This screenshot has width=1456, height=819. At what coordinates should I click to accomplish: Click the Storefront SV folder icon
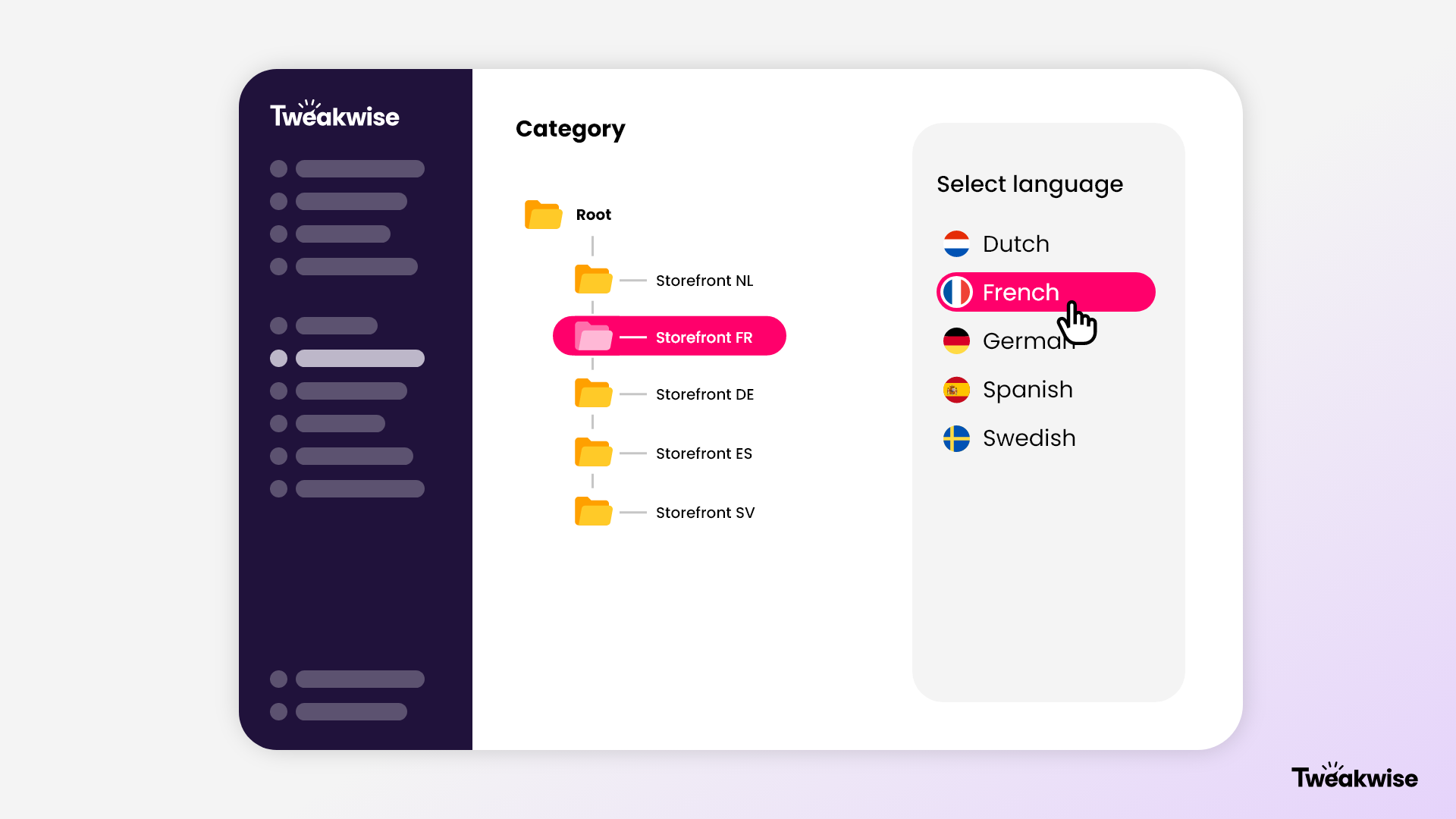[593, 512]
